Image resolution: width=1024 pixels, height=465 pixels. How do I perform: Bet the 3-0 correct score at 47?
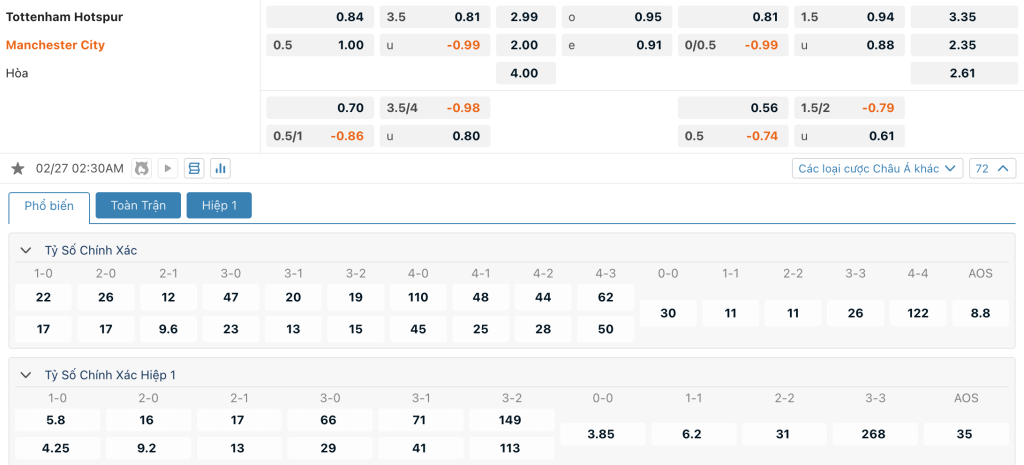point(231,297)
